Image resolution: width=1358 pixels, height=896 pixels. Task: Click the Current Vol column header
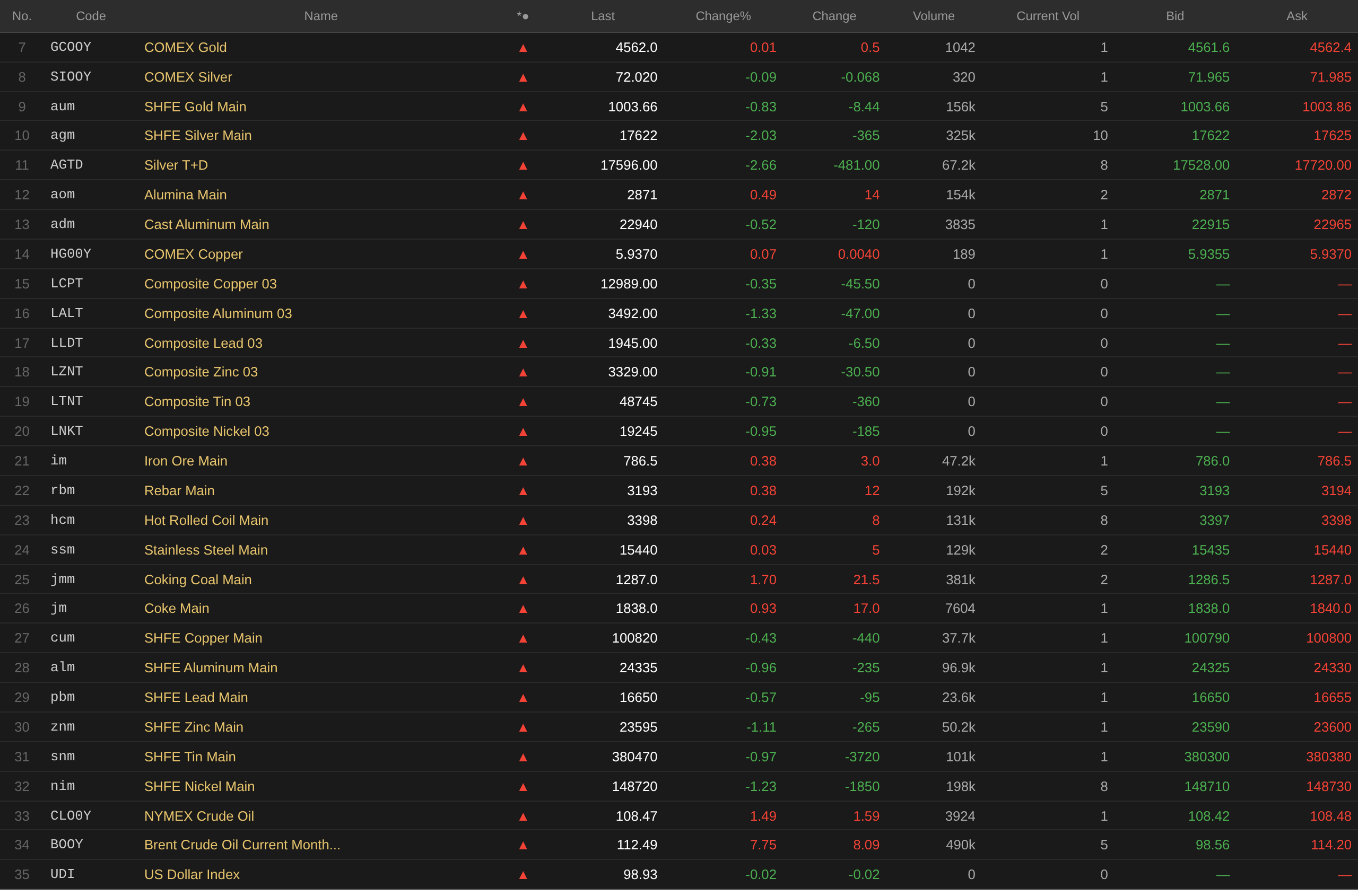click(1048, 16)
